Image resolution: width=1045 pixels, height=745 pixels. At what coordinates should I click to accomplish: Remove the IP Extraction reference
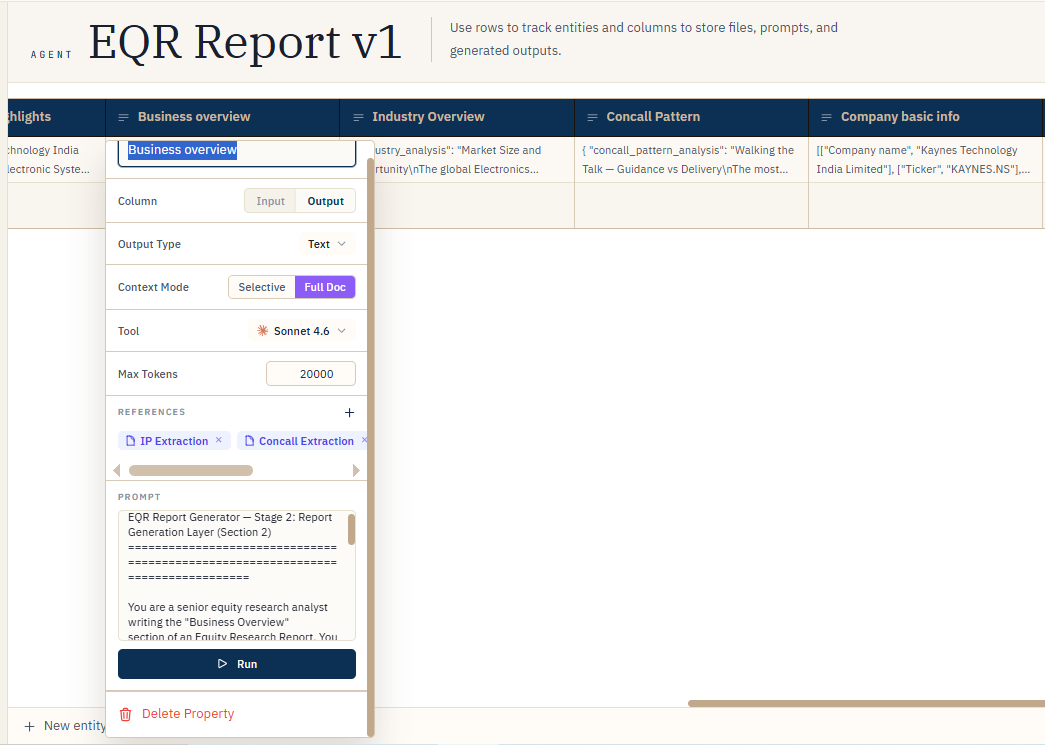(219, 440)
